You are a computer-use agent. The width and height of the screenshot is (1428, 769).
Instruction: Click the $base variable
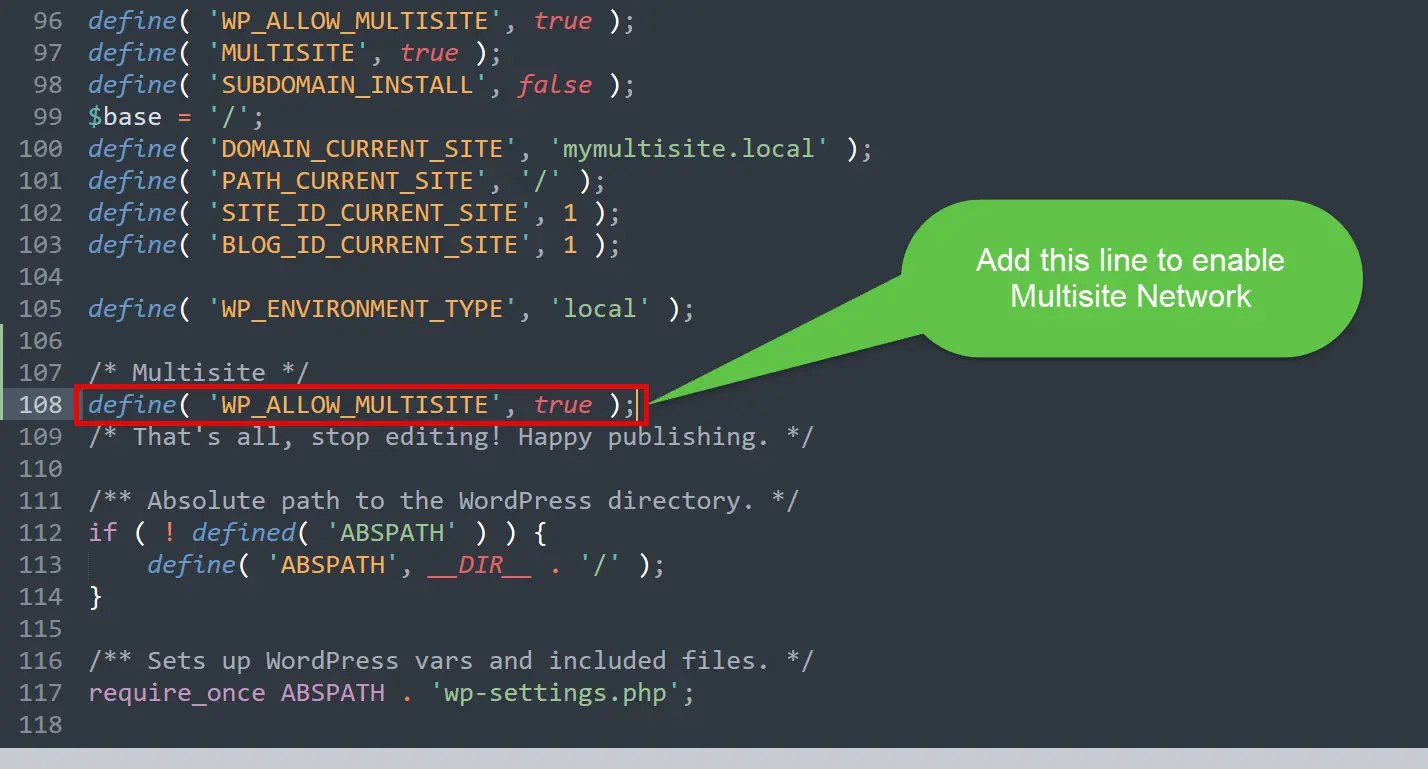(x=125, y=116)
